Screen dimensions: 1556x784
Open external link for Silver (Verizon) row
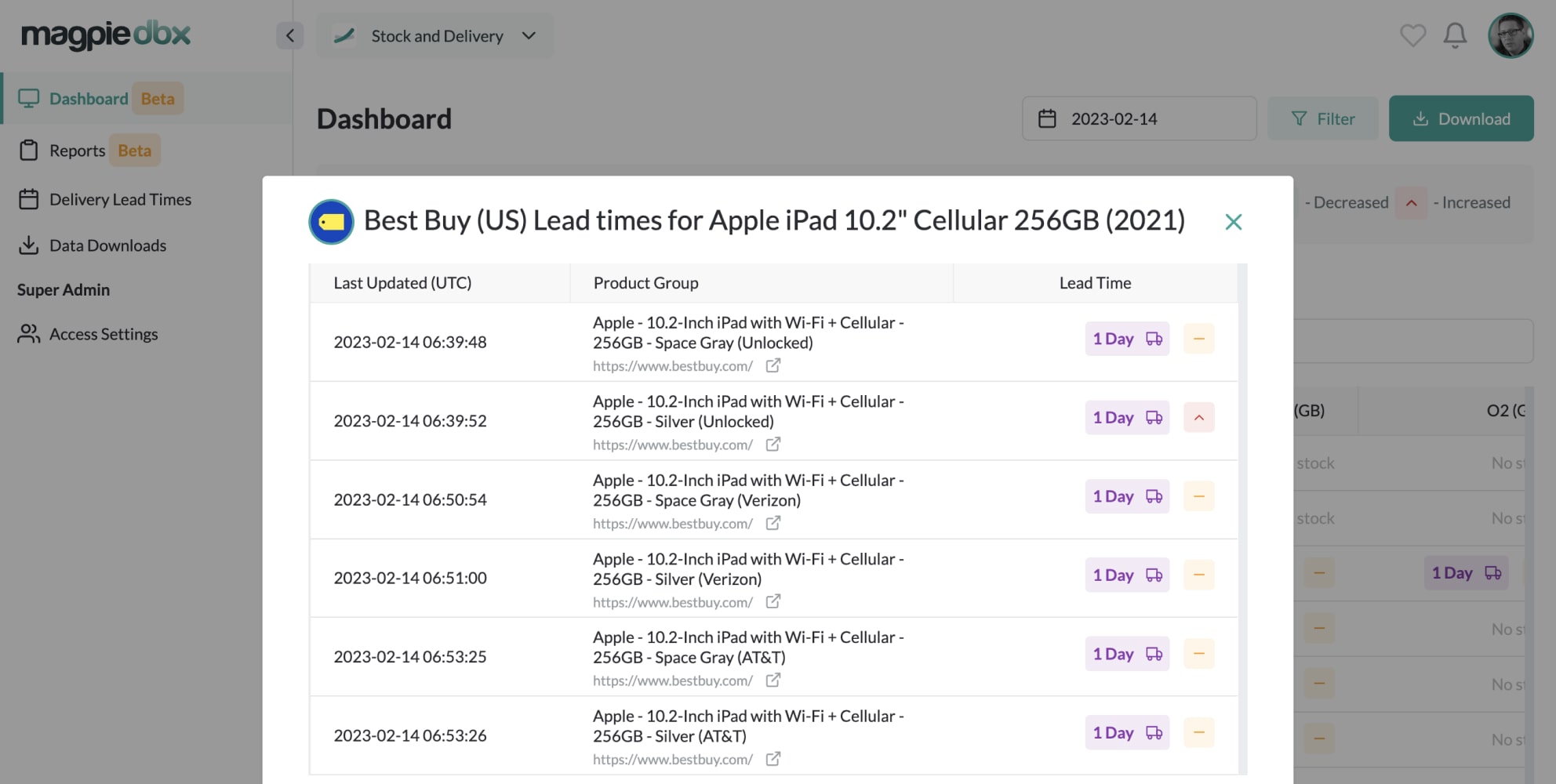coord(773,601)
